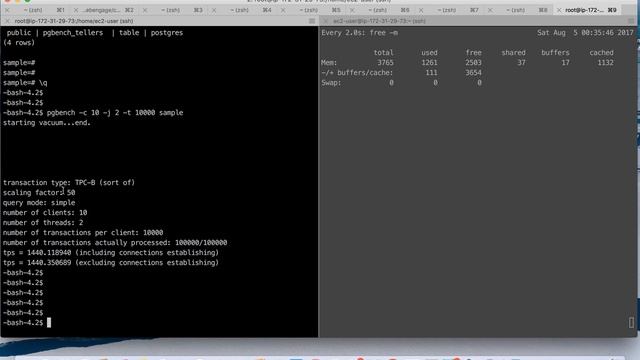This screenshot has height=360, width=640.
Task: Click the 'Mem:' row label
Action: tap(329, 63)
